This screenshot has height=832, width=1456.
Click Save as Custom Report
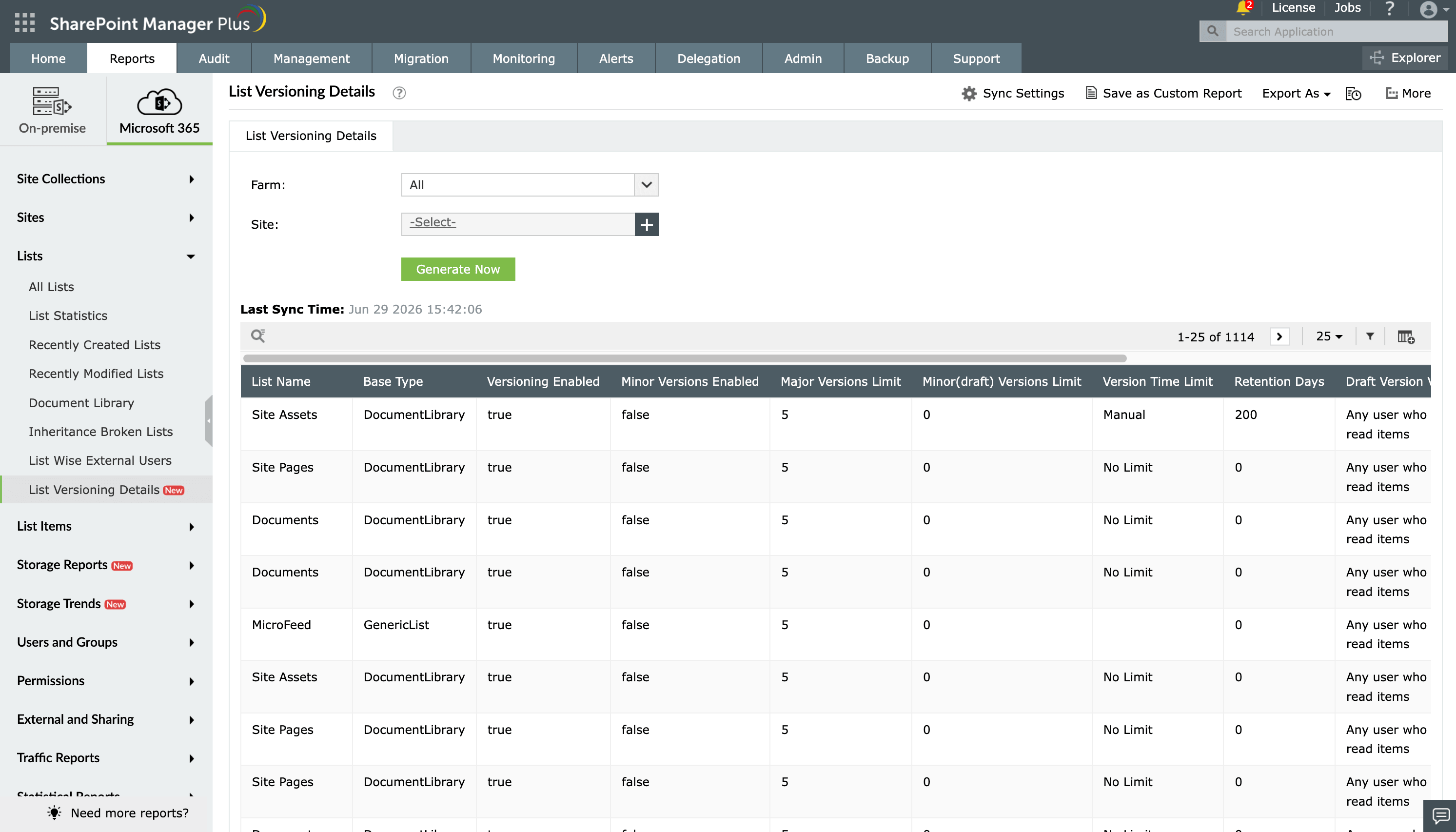1164,93
